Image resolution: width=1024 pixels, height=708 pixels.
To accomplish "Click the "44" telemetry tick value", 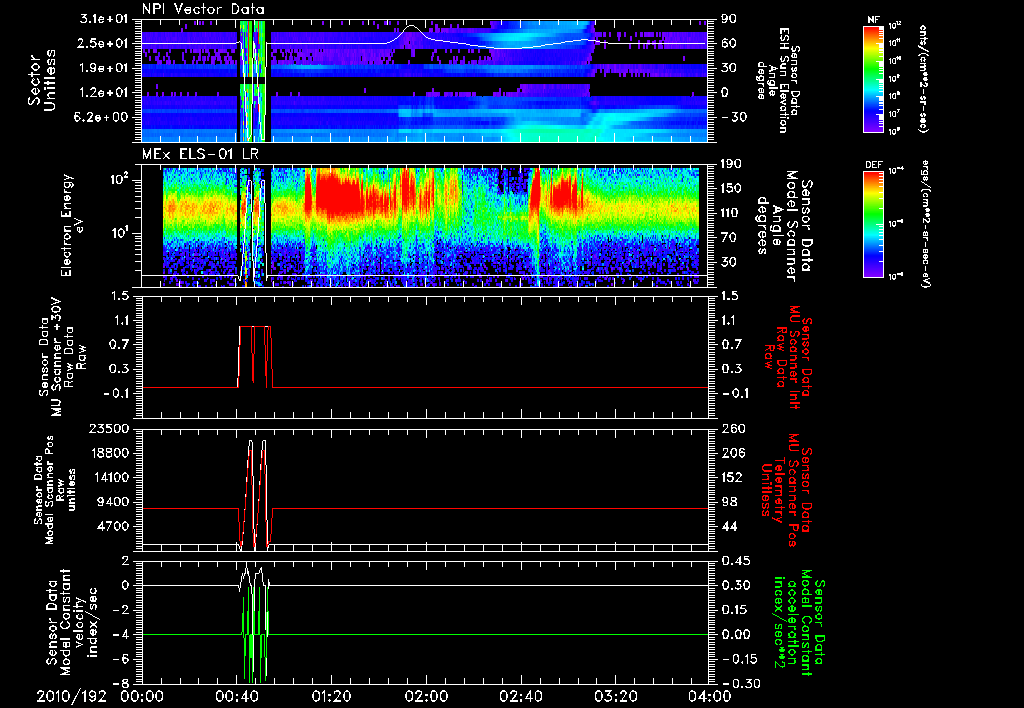I will tap(729, 526).
